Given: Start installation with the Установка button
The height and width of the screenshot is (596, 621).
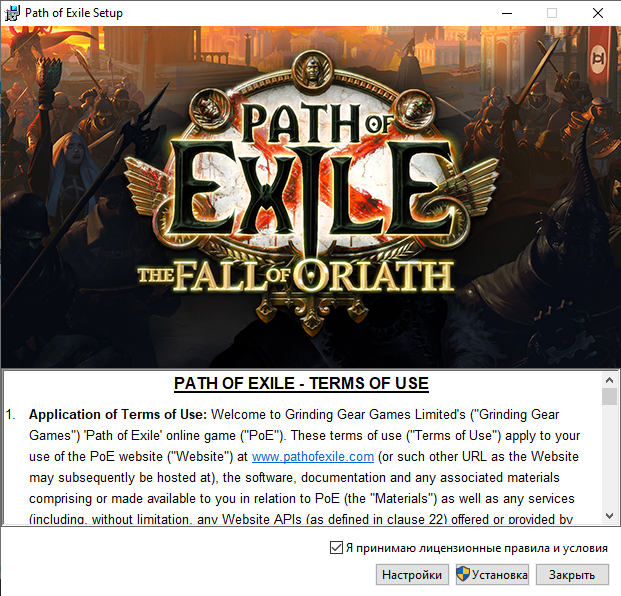Looking at the screenshot, I should click(492, 574).
